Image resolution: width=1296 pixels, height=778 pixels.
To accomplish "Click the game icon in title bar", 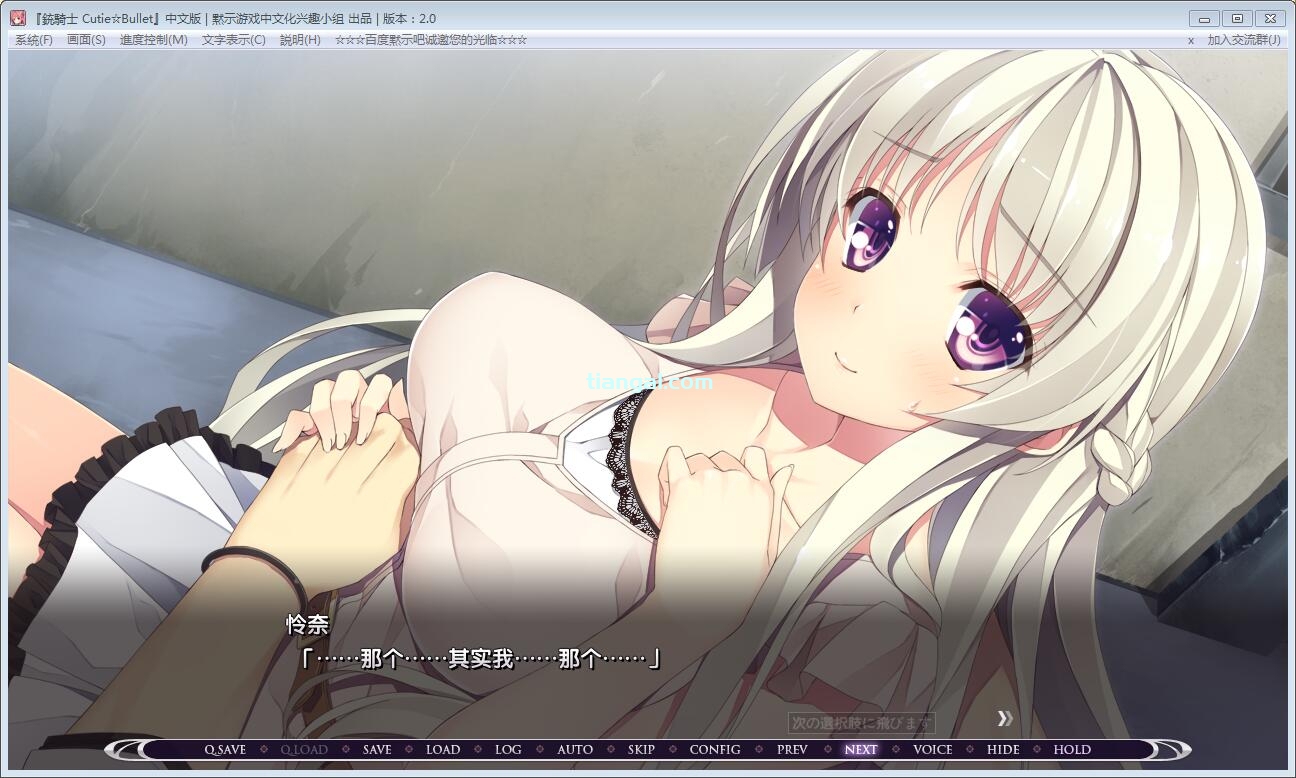I will (x=18, y=18).
